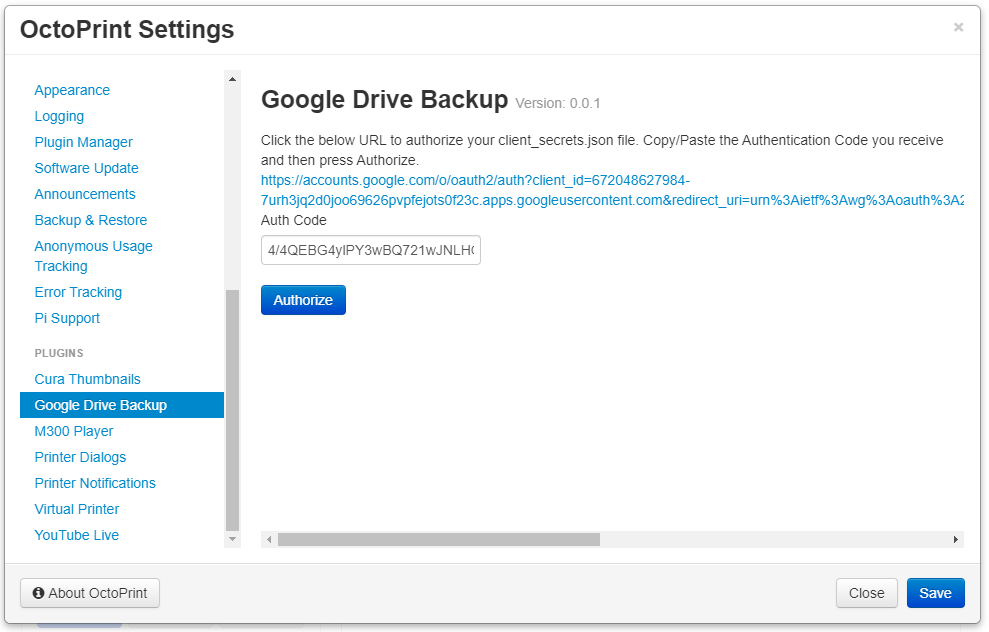
Task: Open the Appearance settings section
Action: click(72, 90)
